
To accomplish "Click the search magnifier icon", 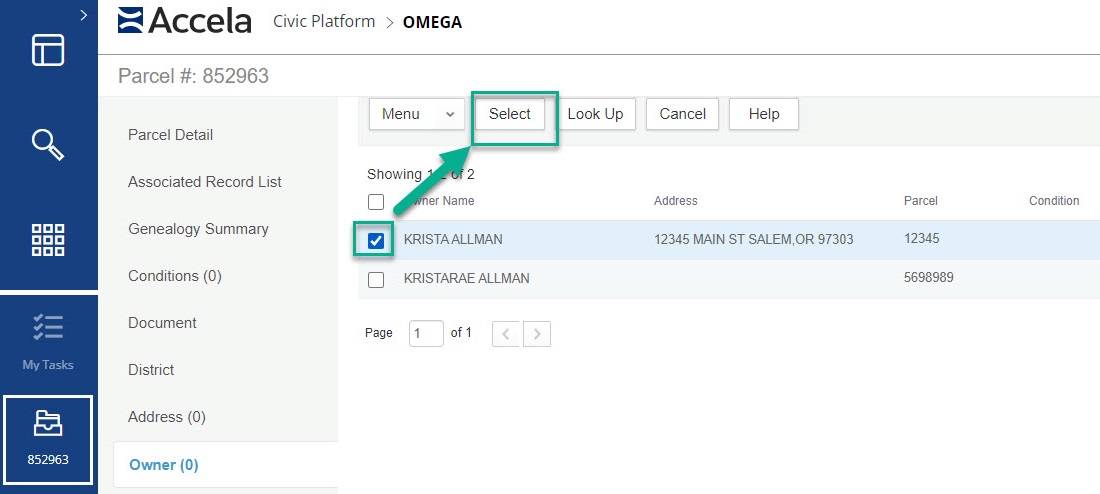I will [x=48, y=144].
